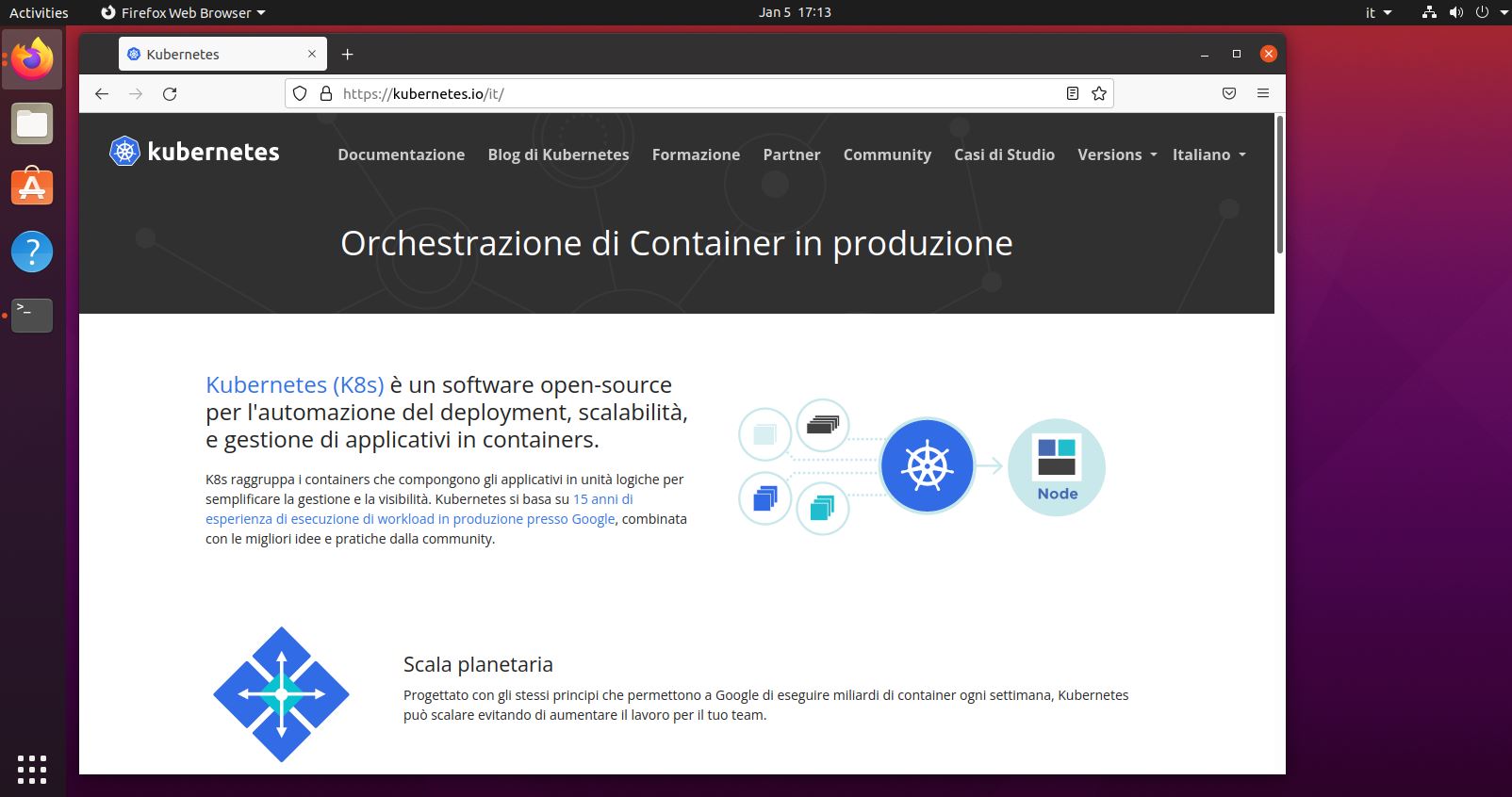Click 'Orchestrazione di Container in produzione' heading

coord(677,243)
